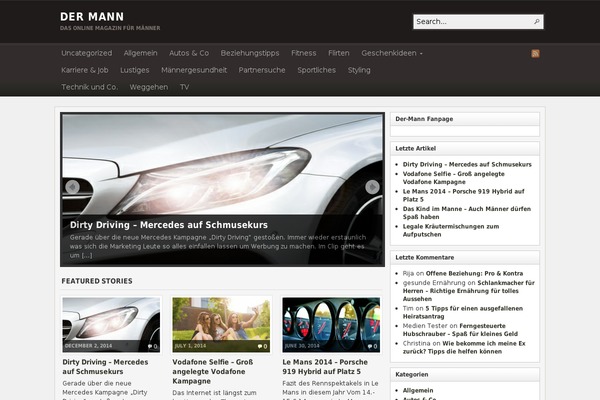Open the Fitness menu item

tap(303, 53)
